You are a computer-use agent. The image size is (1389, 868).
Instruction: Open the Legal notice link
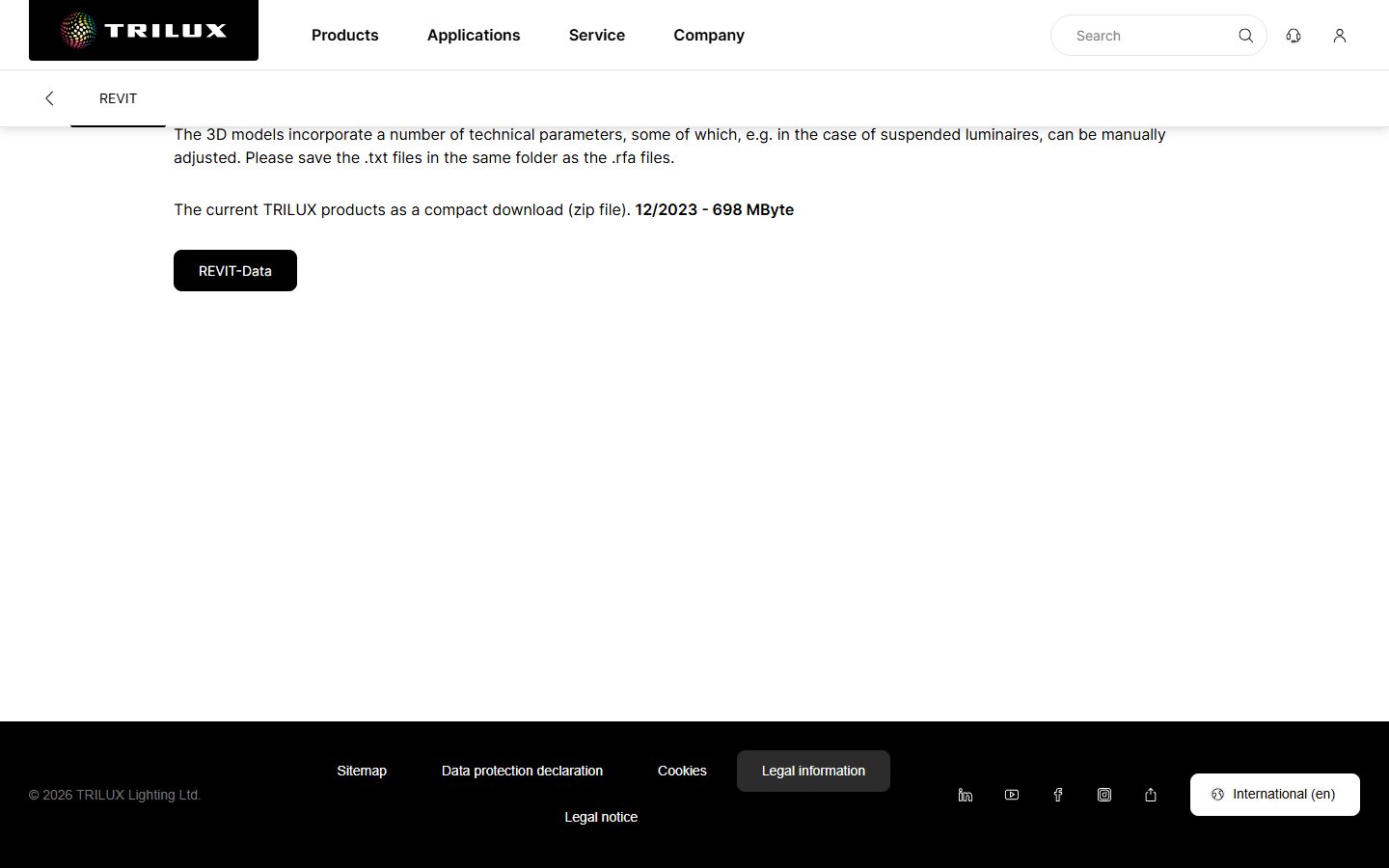(601, 817)
